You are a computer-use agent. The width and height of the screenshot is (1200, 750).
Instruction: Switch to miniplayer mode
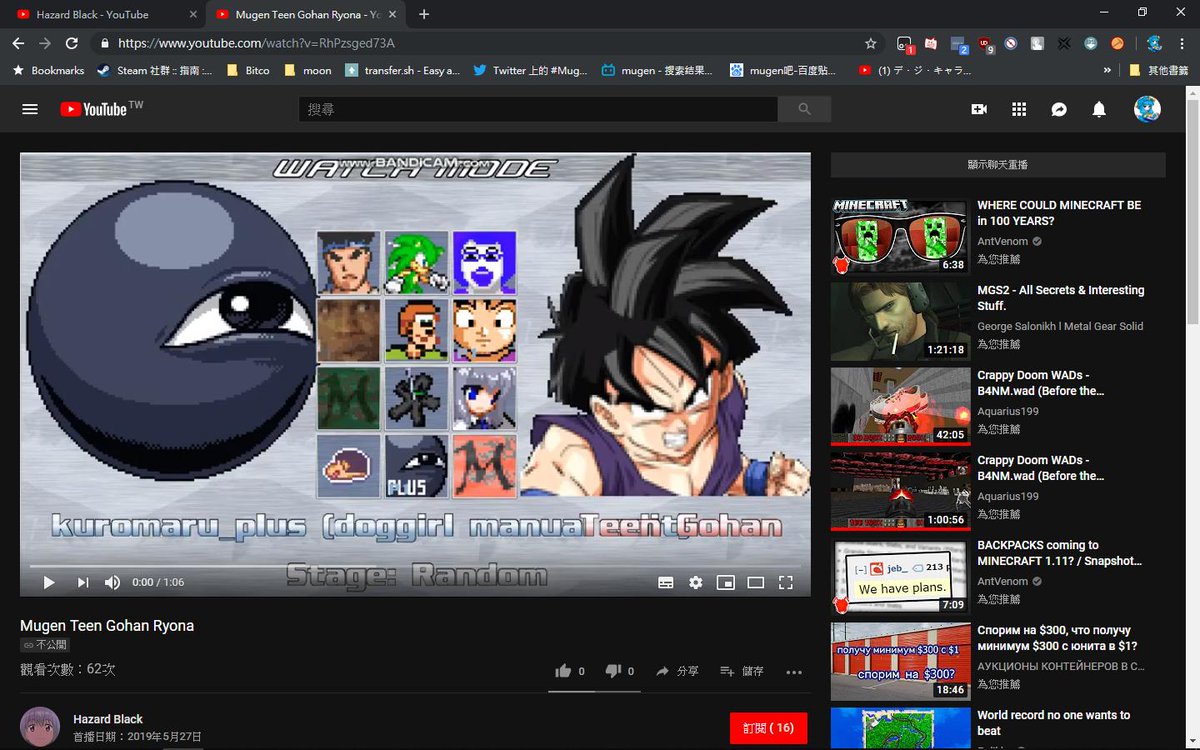(726, 582)
